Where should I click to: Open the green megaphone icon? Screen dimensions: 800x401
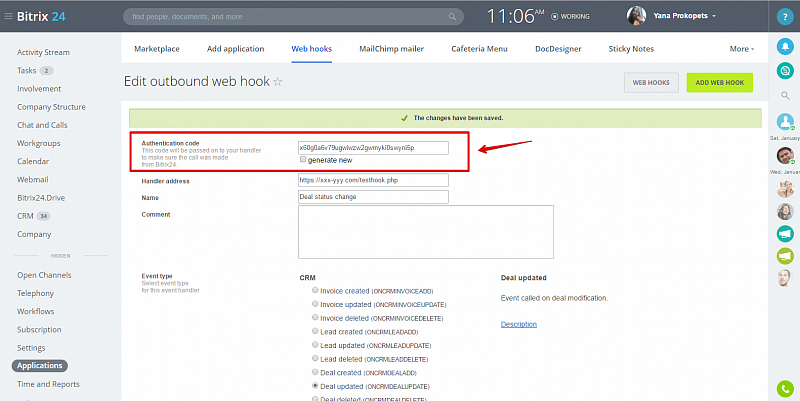click(x=785, y=256)
